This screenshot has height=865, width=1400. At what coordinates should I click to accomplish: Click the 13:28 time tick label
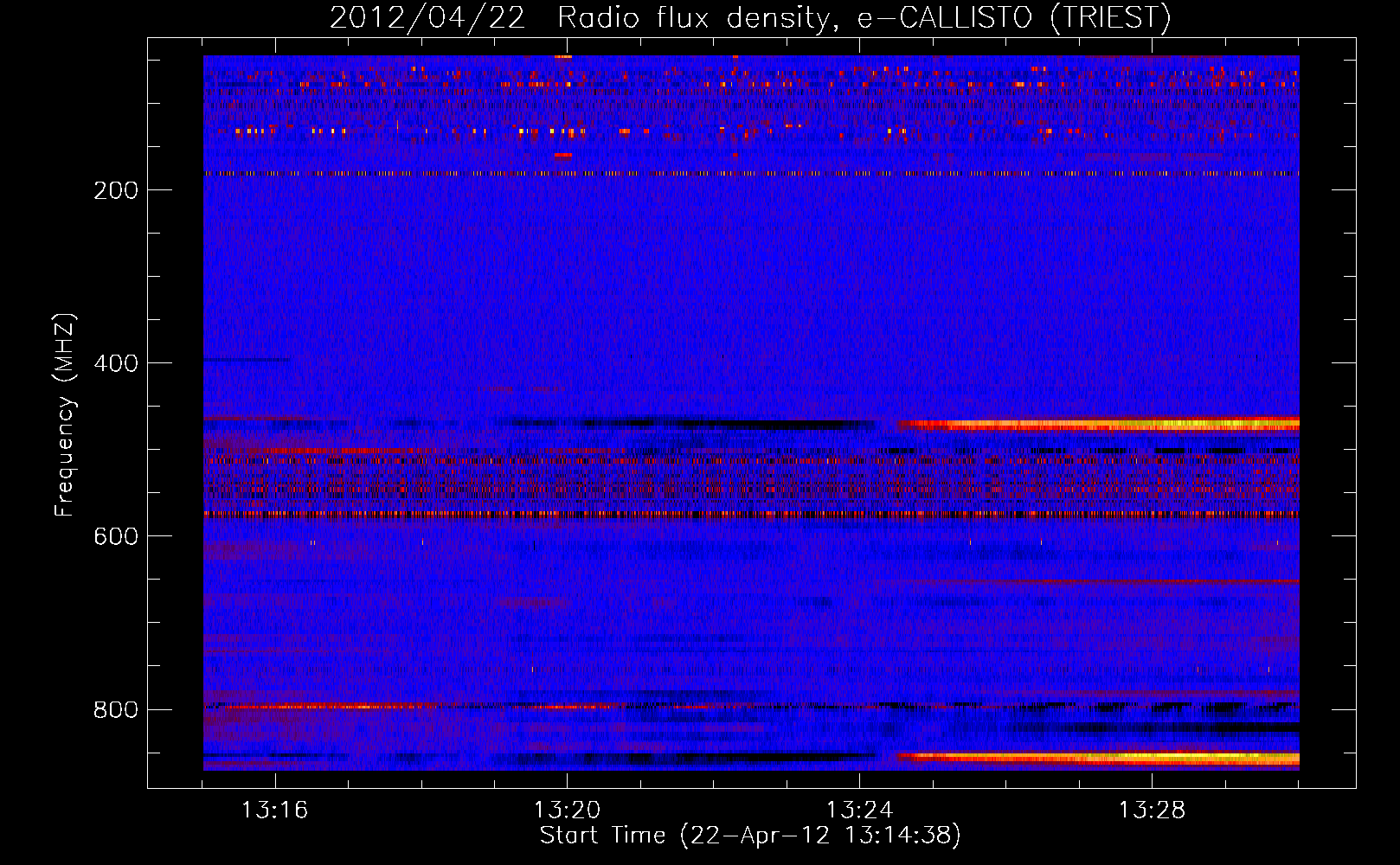click(x=1152, y=811)
